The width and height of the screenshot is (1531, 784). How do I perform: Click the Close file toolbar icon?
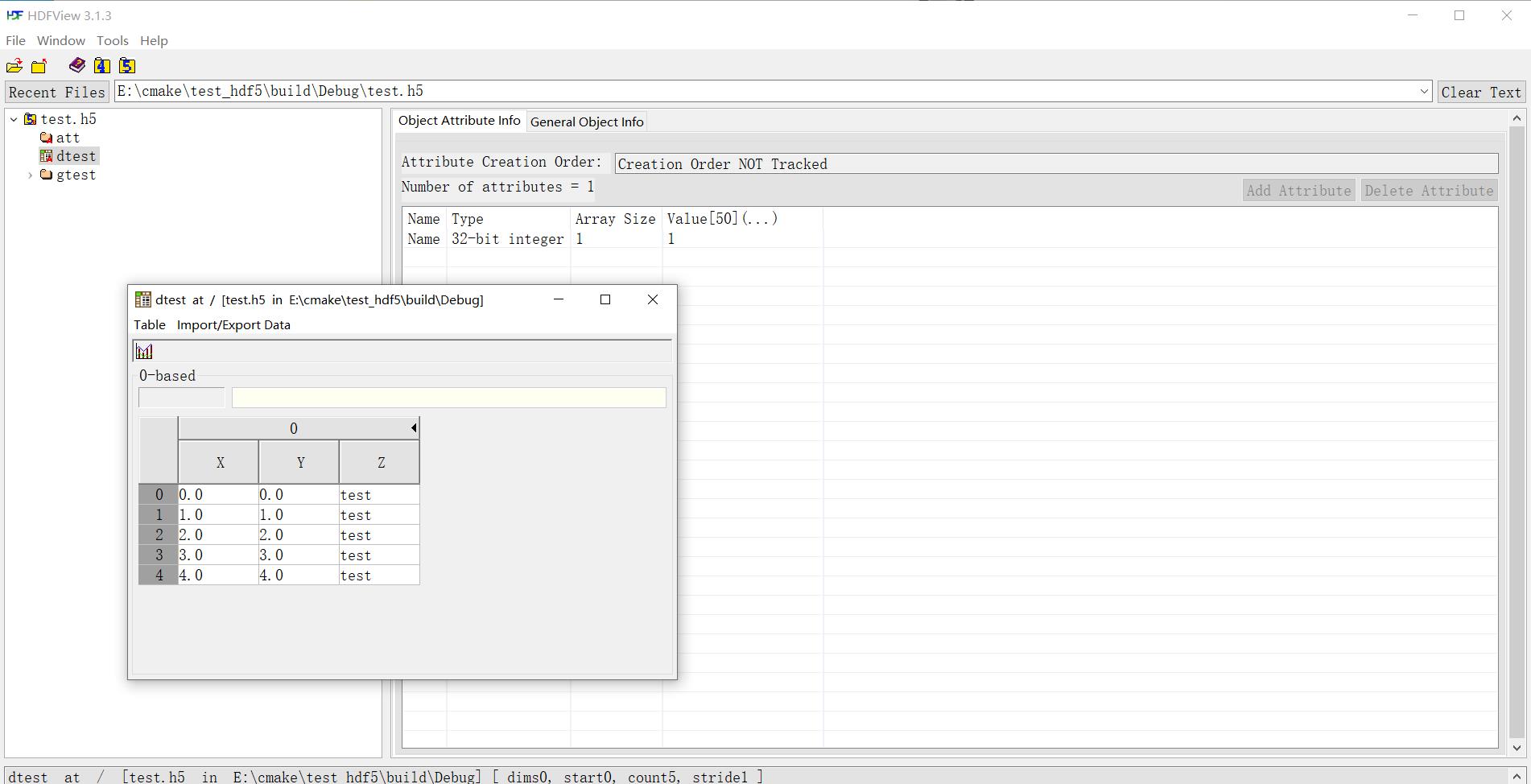[39, 66]
